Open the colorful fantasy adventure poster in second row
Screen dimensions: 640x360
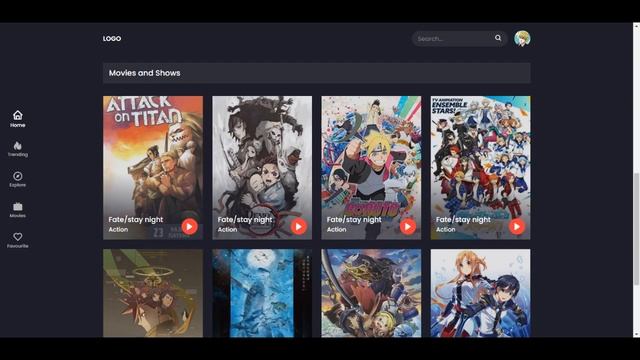tap(371, 293)
